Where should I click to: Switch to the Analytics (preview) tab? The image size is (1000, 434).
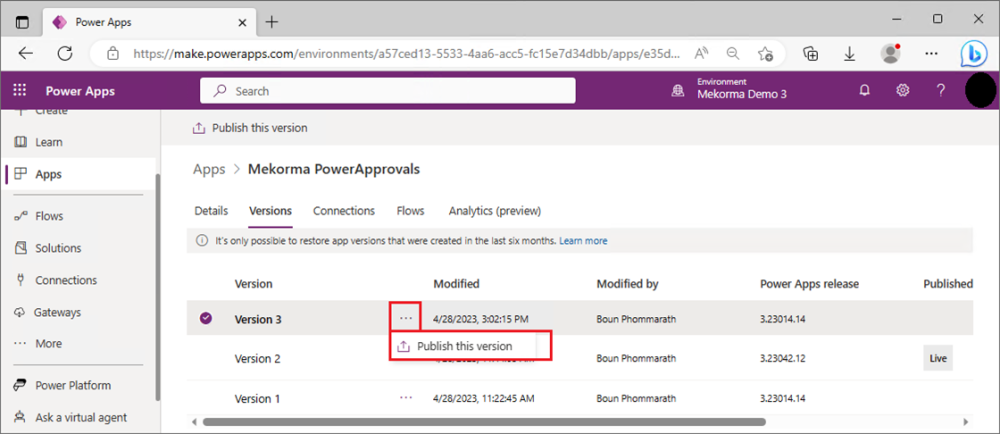pos(494,211)
